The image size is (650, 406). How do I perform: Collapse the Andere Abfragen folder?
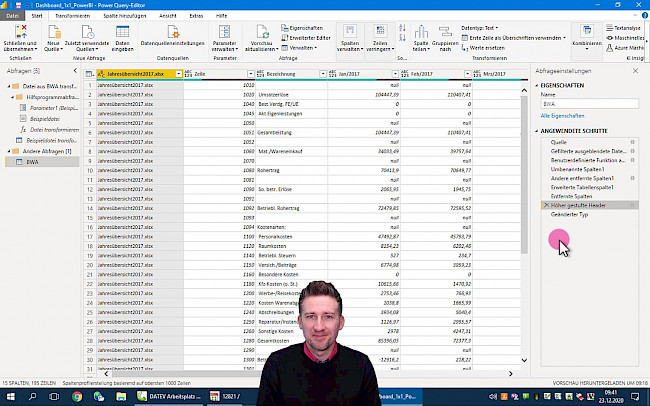click(7, 150)
